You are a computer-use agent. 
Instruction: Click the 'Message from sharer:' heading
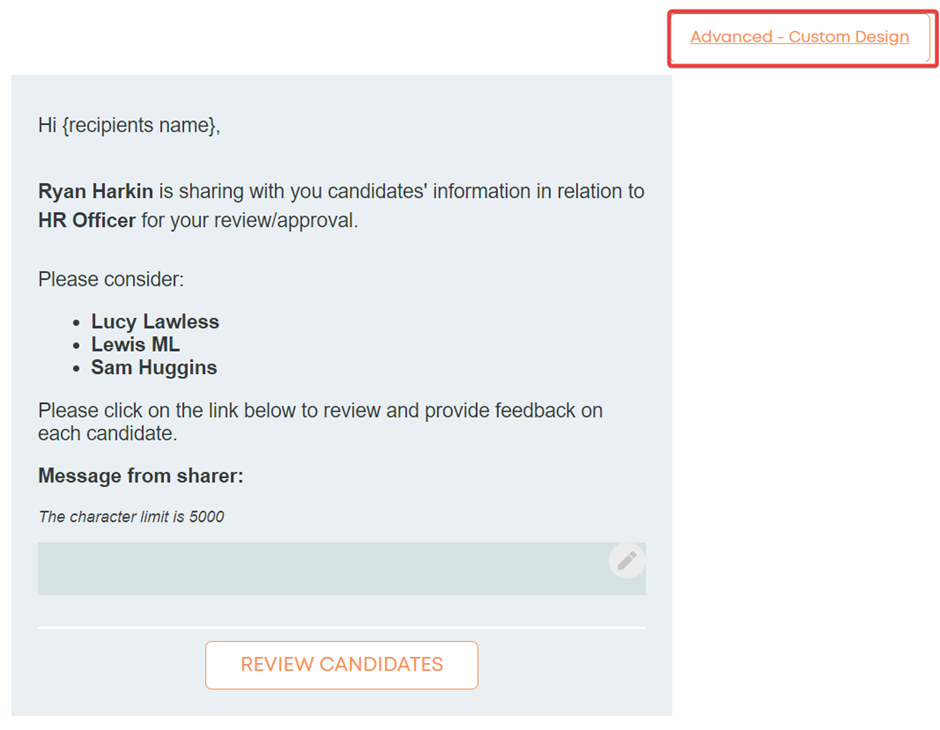click(141, 476)
